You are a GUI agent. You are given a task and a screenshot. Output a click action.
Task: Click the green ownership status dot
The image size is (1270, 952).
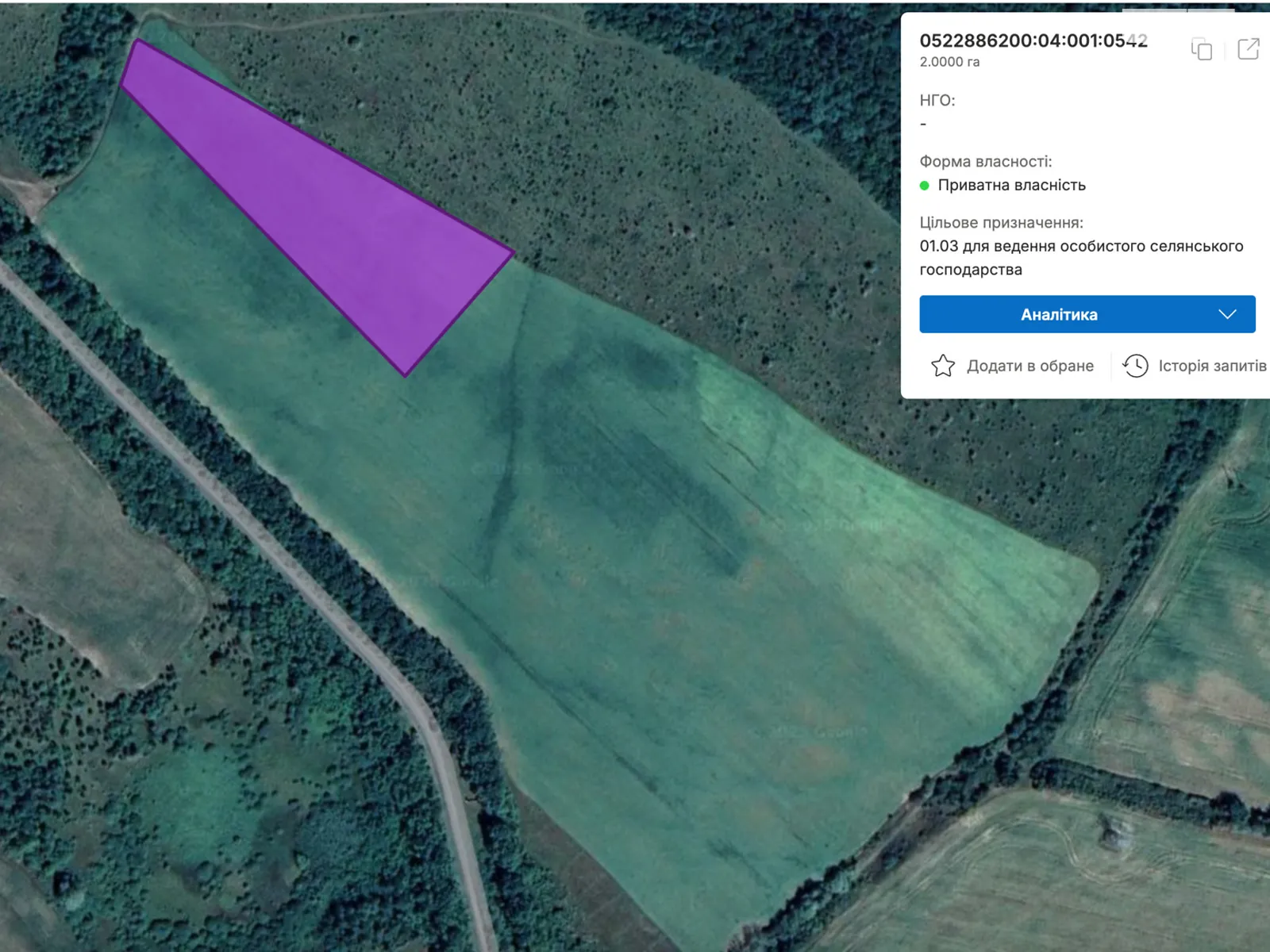924,186
